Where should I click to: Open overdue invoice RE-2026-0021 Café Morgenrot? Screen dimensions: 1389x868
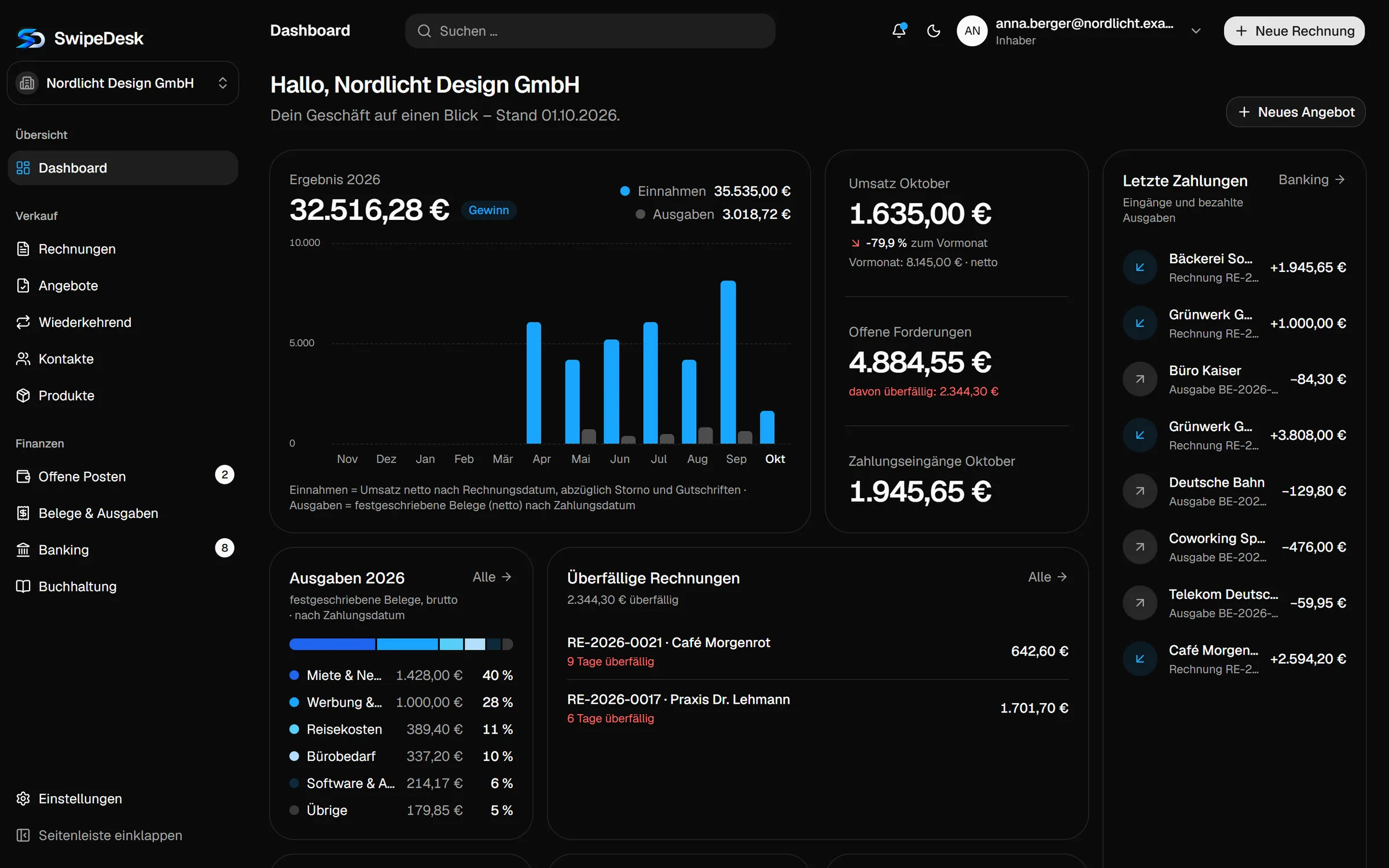pyautogui.click(x=817, y=651)
